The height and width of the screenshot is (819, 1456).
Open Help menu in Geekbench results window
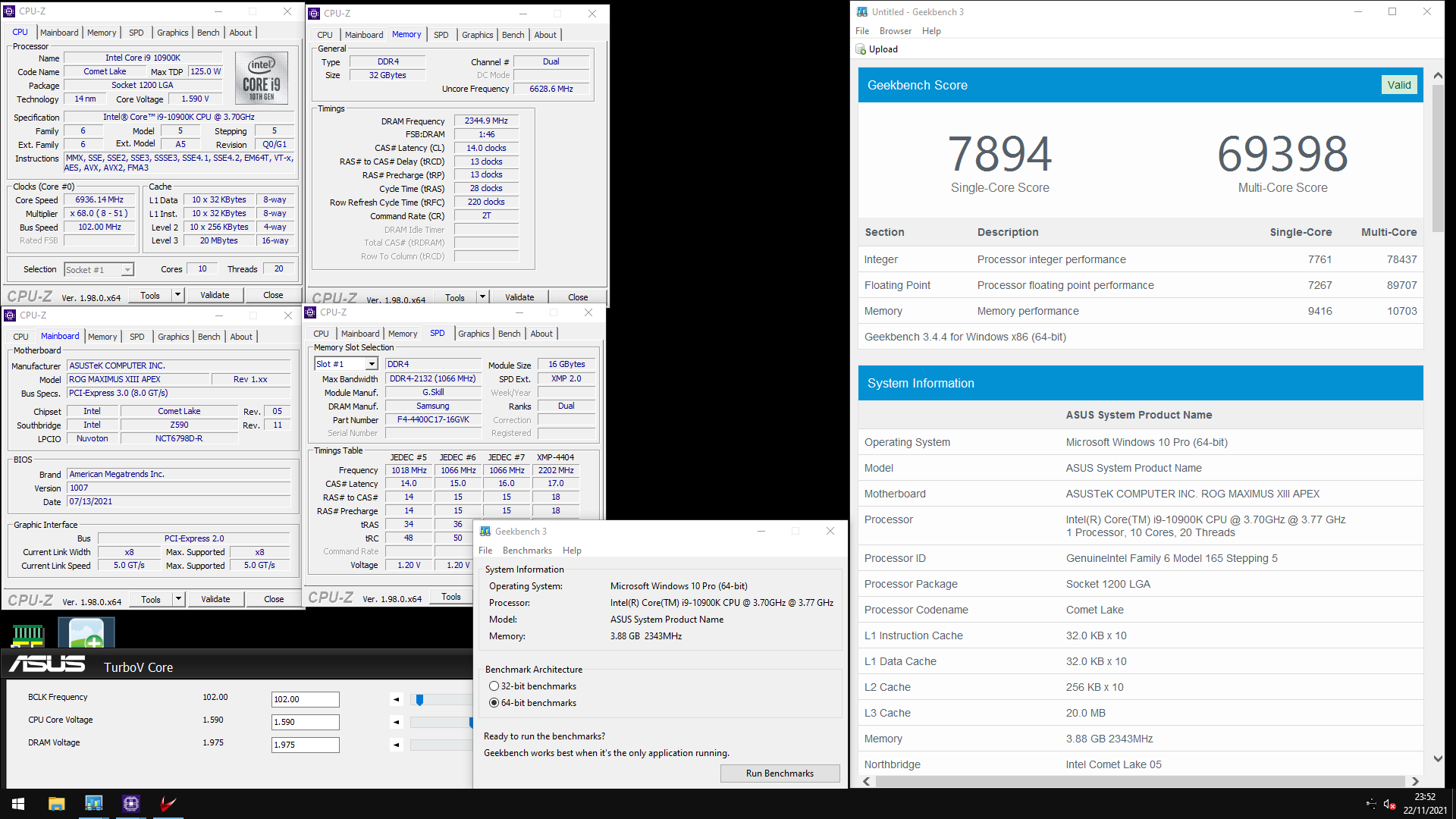[x=931, y=31]
